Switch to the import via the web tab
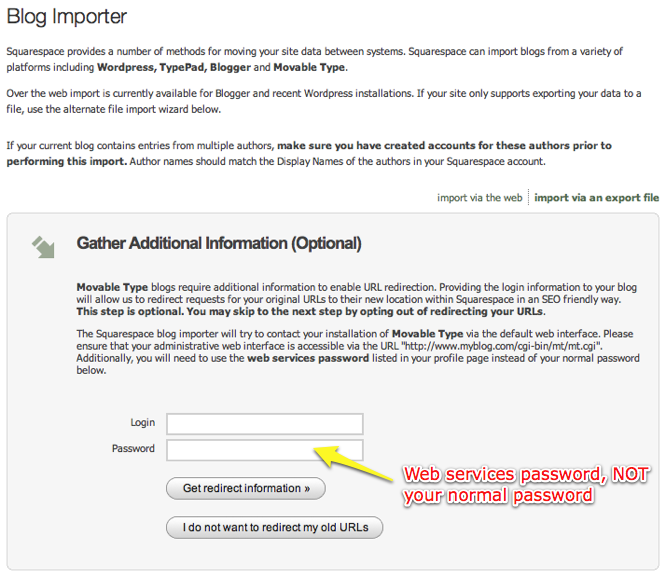 pos(479,198)
